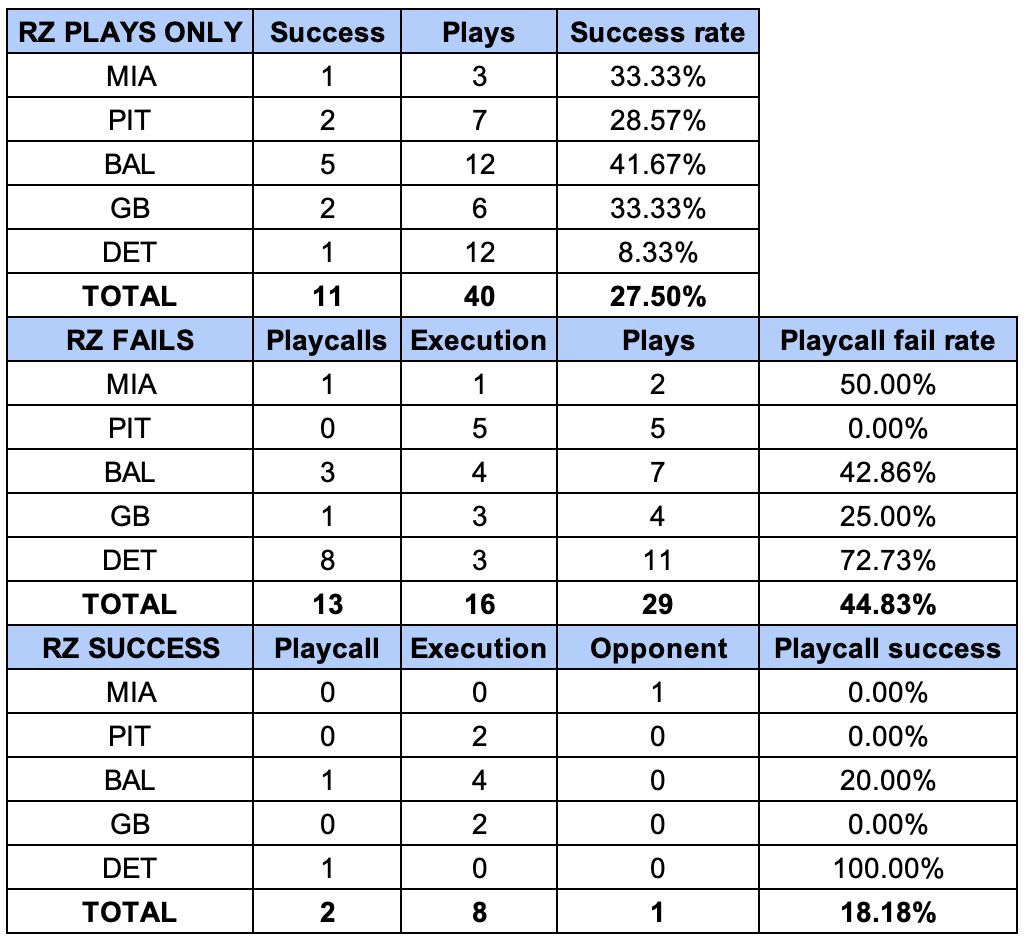This screenshot has width=1026, height=938.
Task: Click the Playcall success column header
Action: coord(888,648)
